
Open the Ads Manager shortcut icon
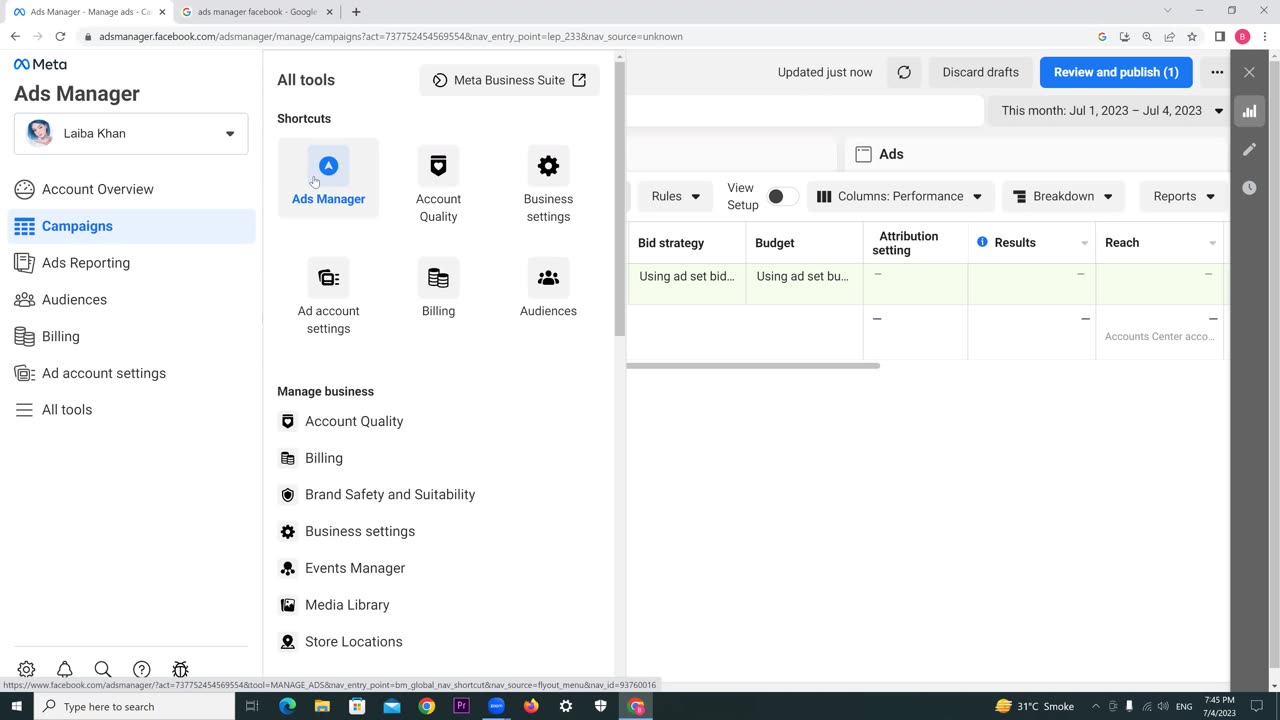[328, 166]
